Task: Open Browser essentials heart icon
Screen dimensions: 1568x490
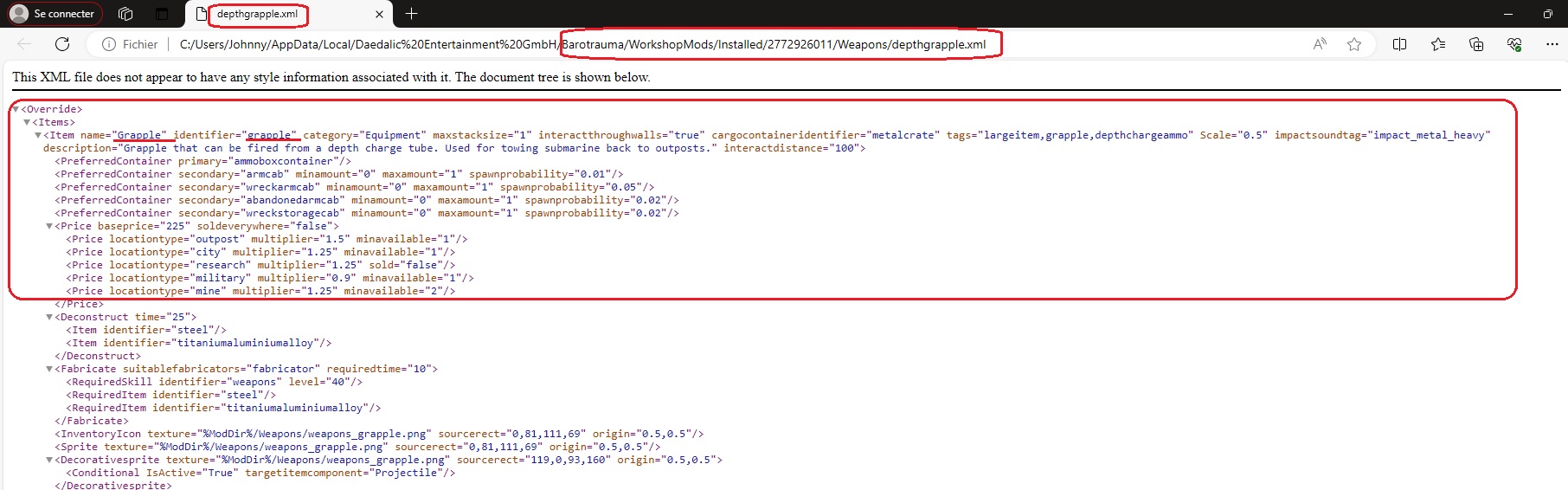Action: (1514, 44)
